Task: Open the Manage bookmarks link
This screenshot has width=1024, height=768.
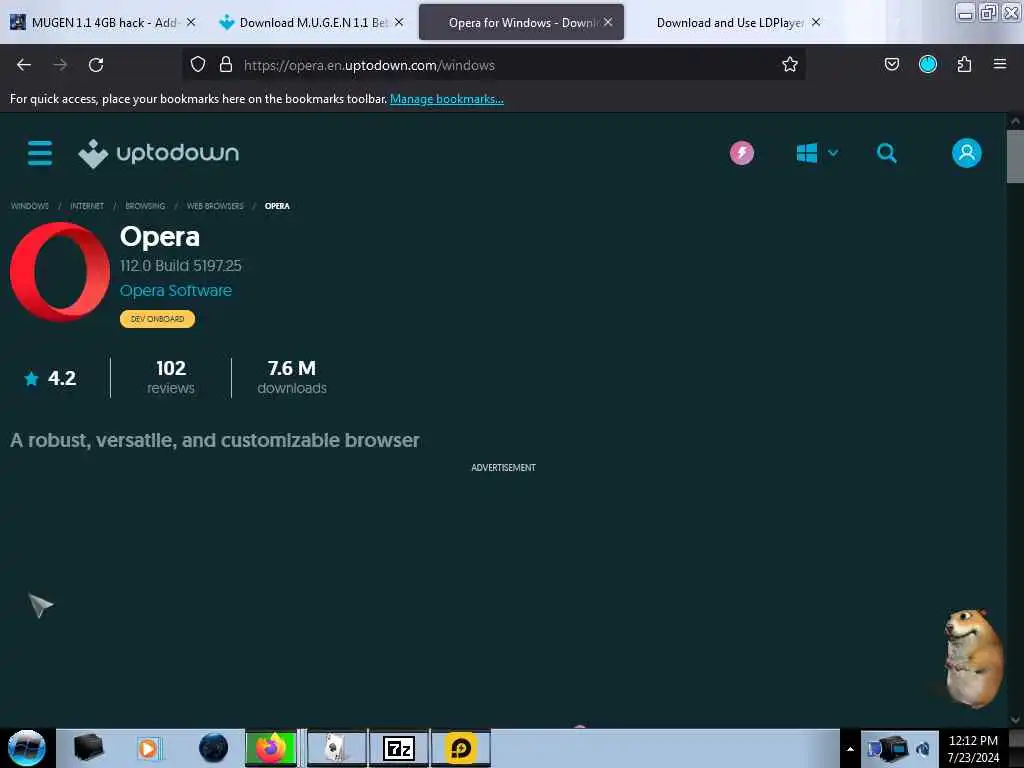Action: pyautogui.click(x=447, y=99)
